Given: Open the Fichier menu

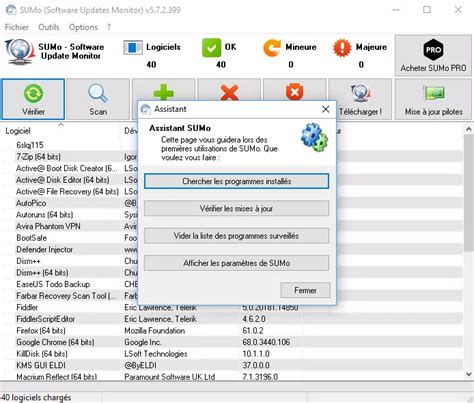Looking at the screenshot, I should pos(17,27).
